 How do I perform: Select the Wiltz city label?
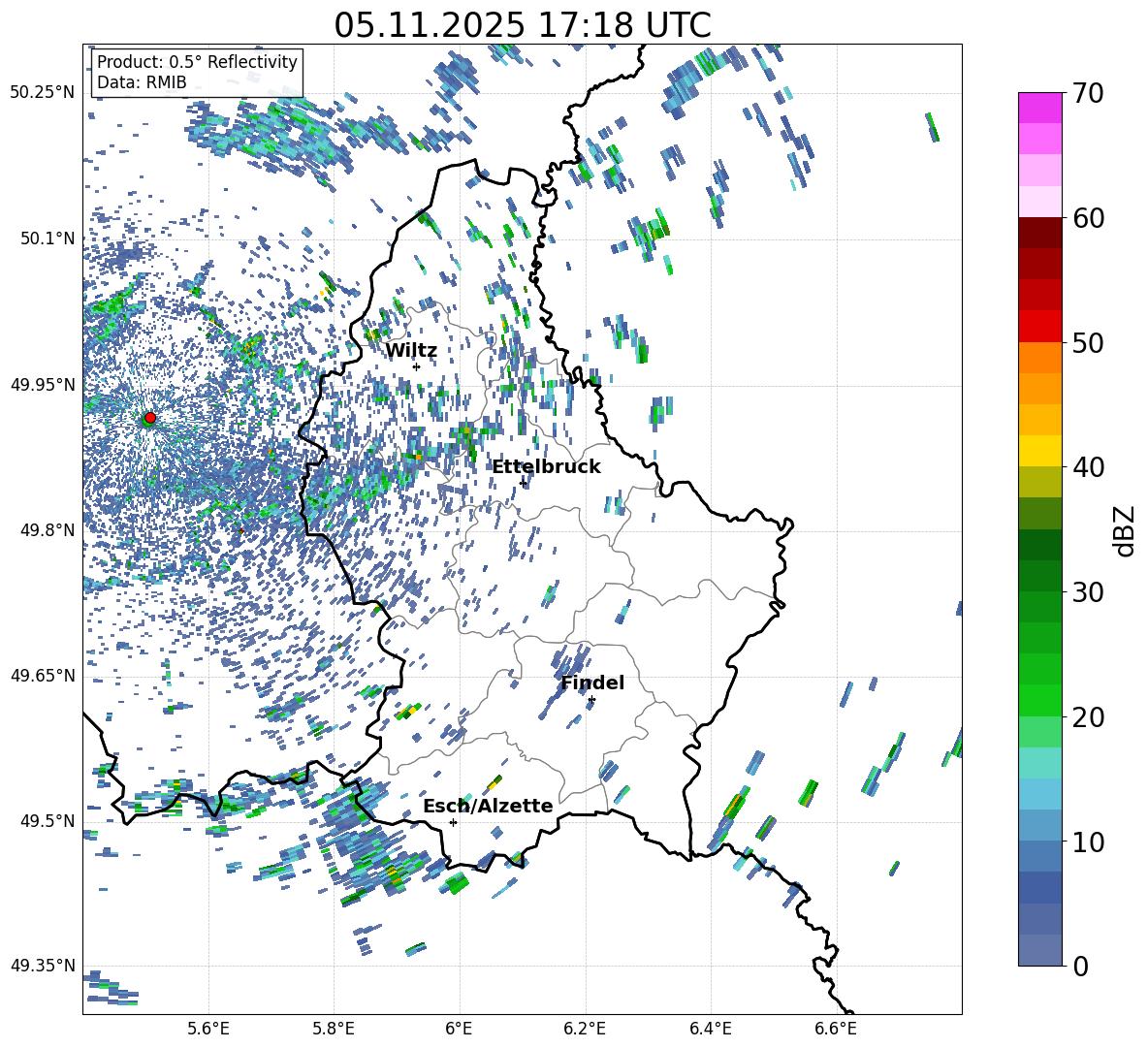pos(411,351)
